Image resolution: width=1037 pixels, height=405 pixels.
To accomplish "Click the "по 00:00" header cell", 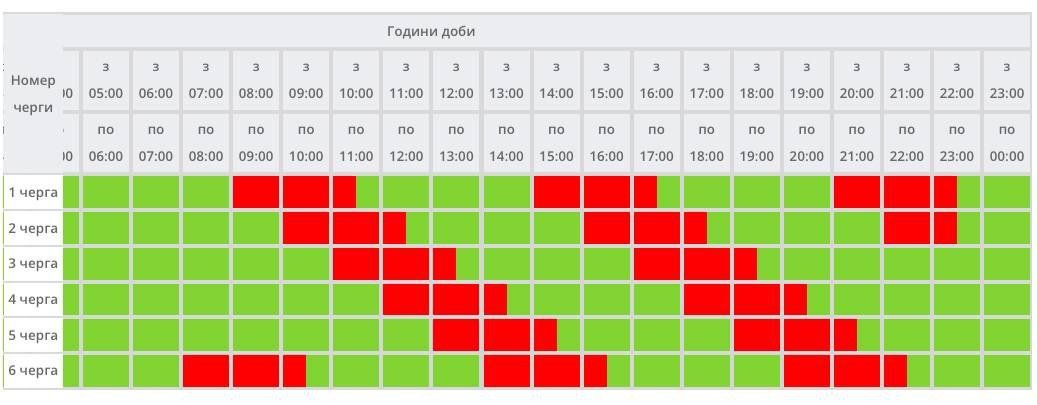I will click(x=1007, y=143).
